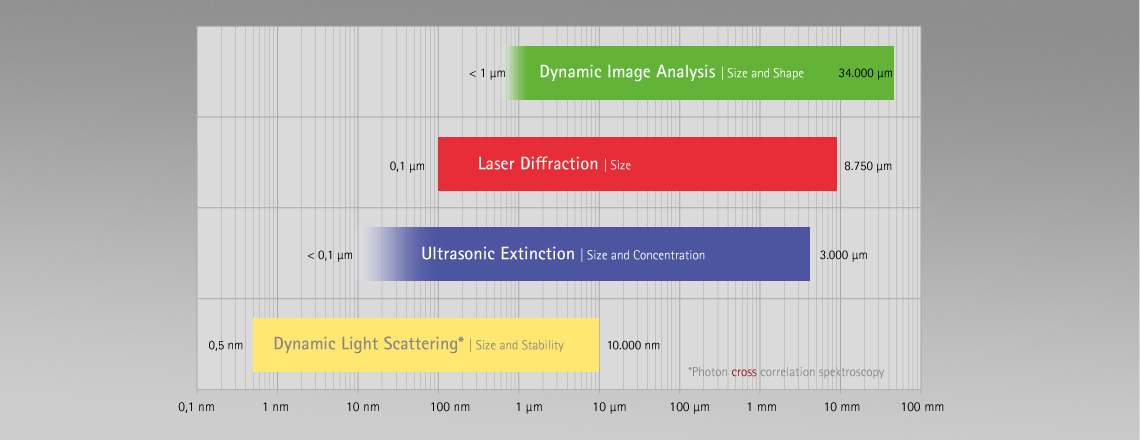The image size is (1140, 440).
Task: Click the Photon cross correlation spektroscopy footnote
Action: pyautogui.click(x=786, y=372)
